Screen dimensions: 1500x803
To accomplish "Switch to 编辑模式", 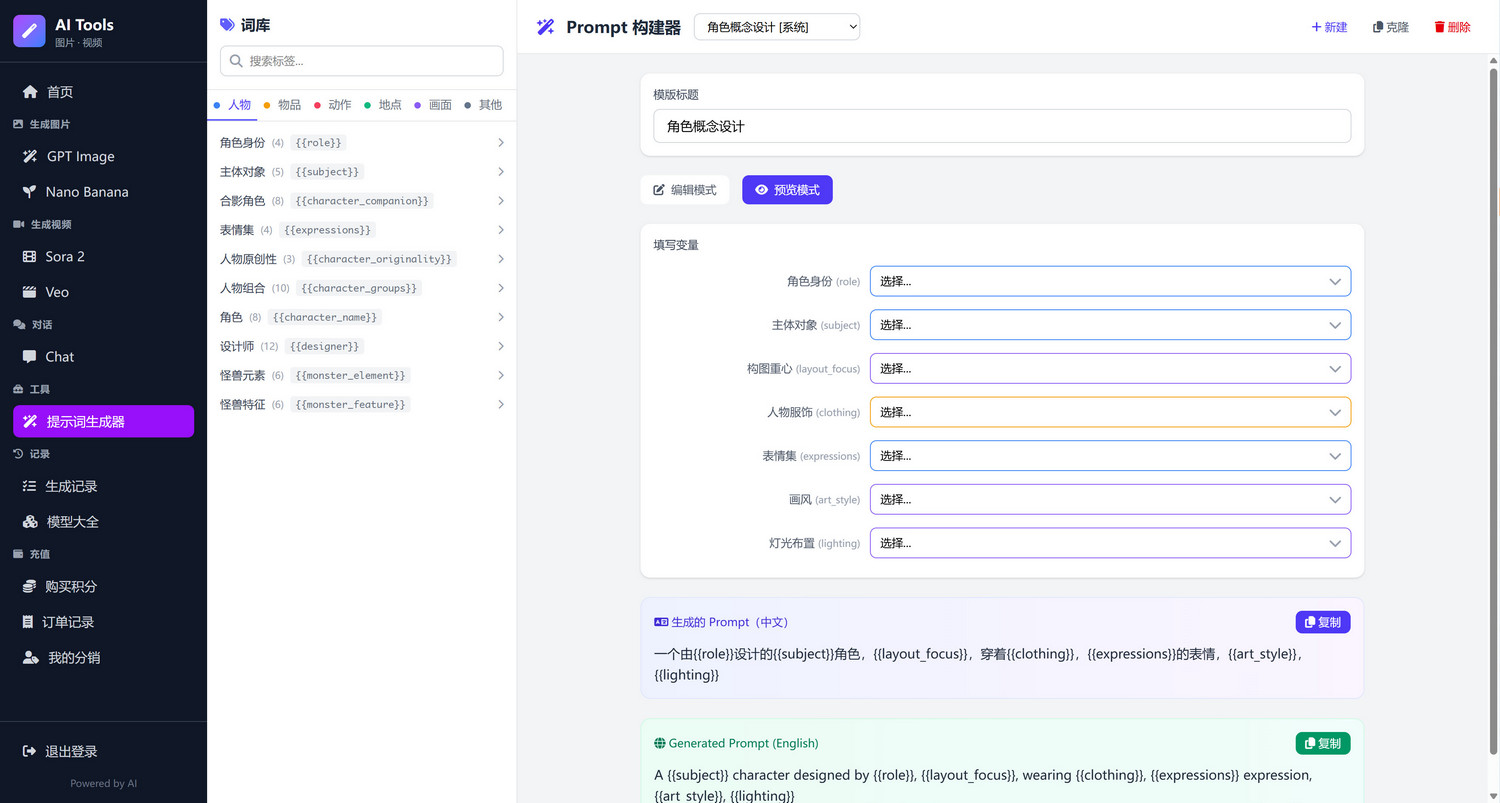I will (x=685, y=190).
